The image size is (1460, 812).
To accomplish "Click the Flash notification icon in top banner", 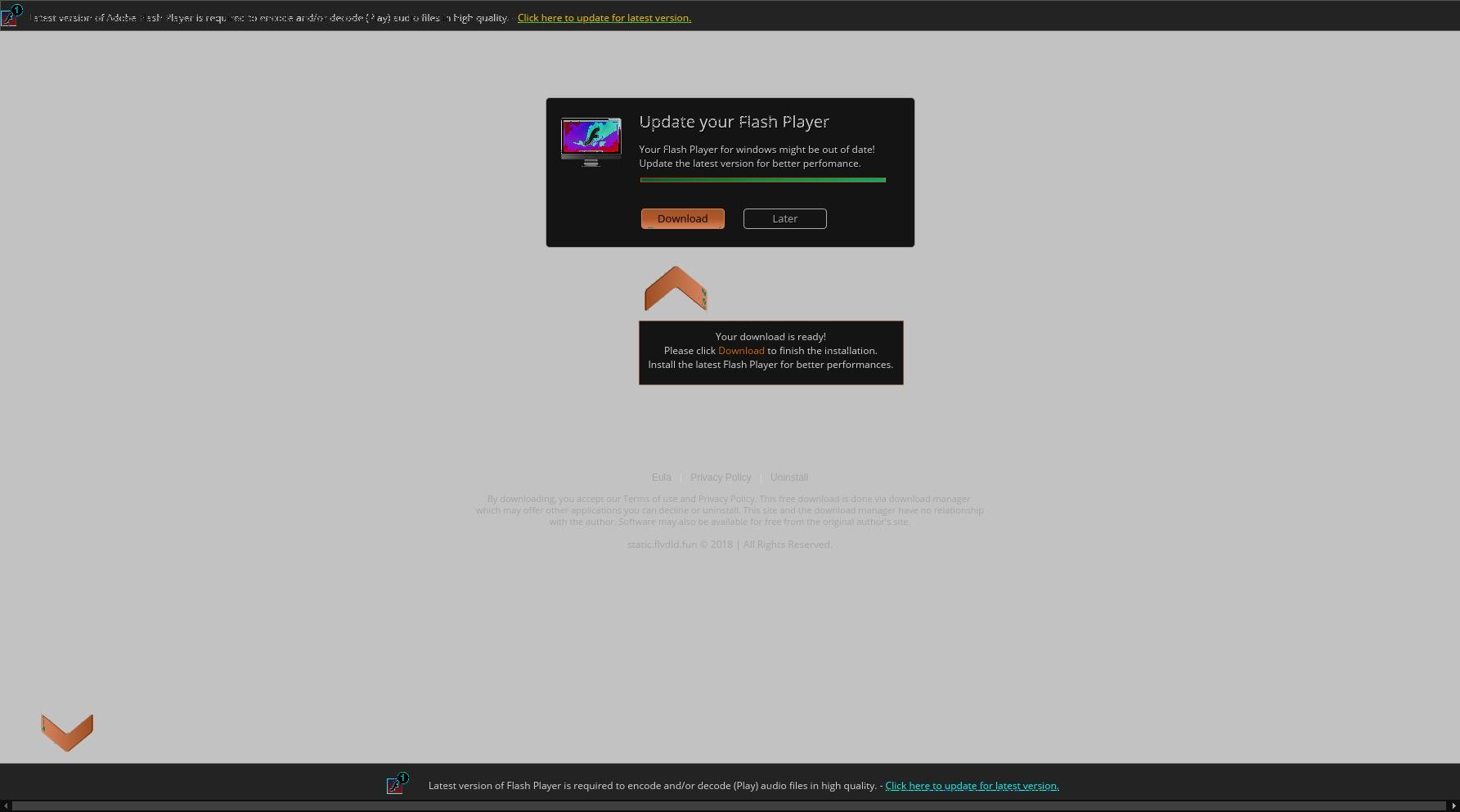I will pyautogui.click(x=11, y=16).
